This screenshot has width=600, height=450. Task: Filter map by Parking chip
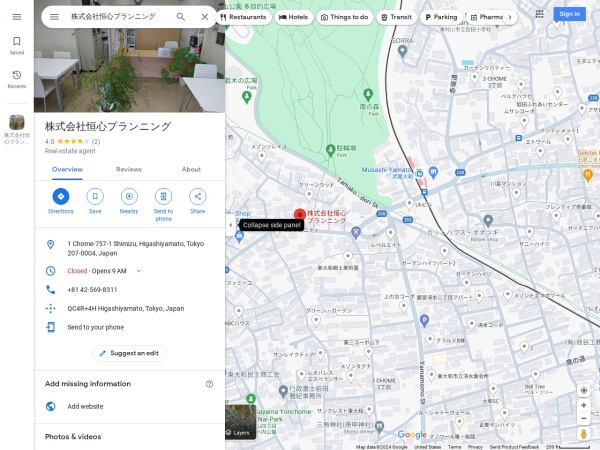[441, 17]
